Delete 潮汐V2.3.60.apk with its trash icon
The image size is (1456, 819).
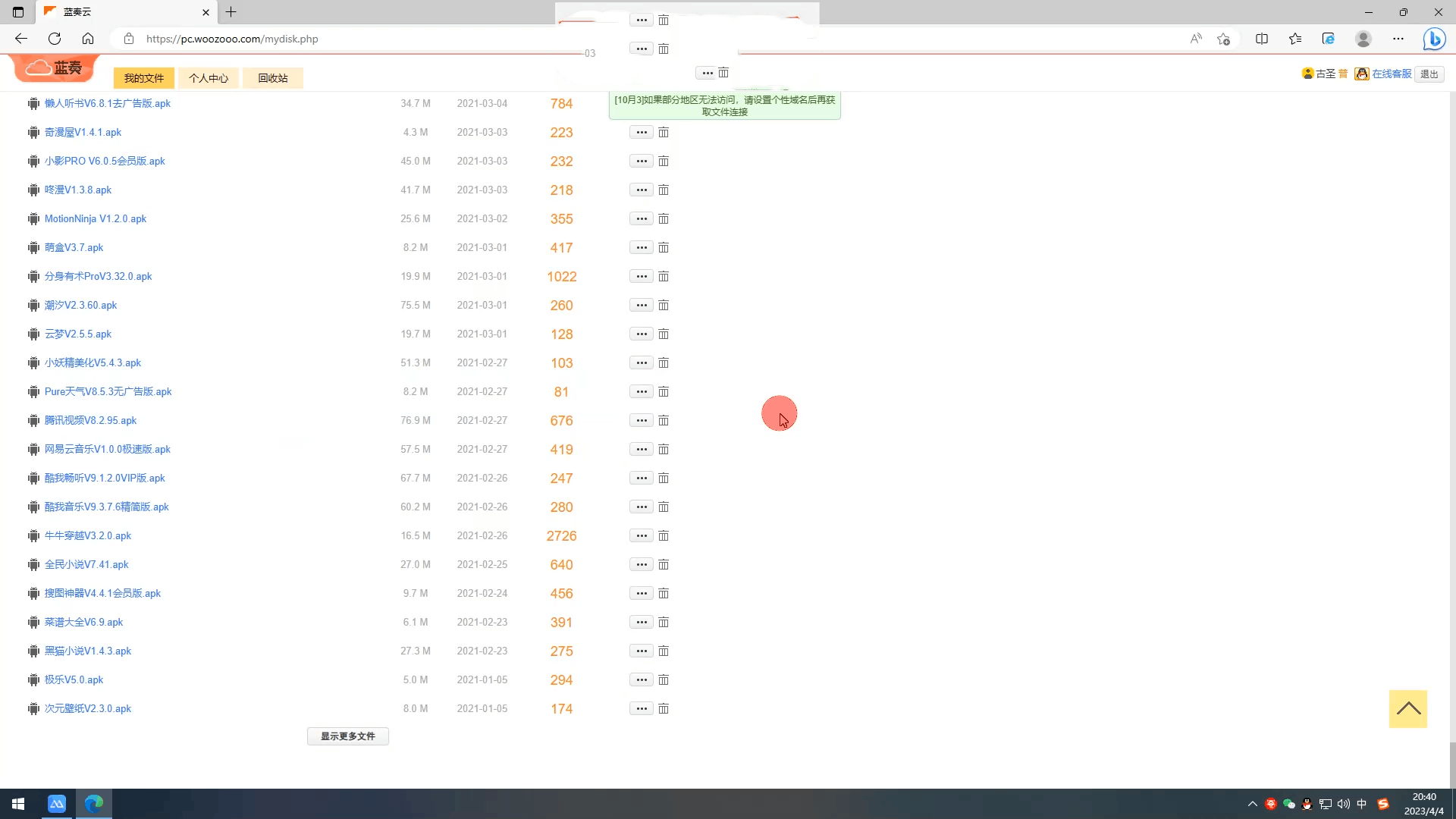pos(664,305)
